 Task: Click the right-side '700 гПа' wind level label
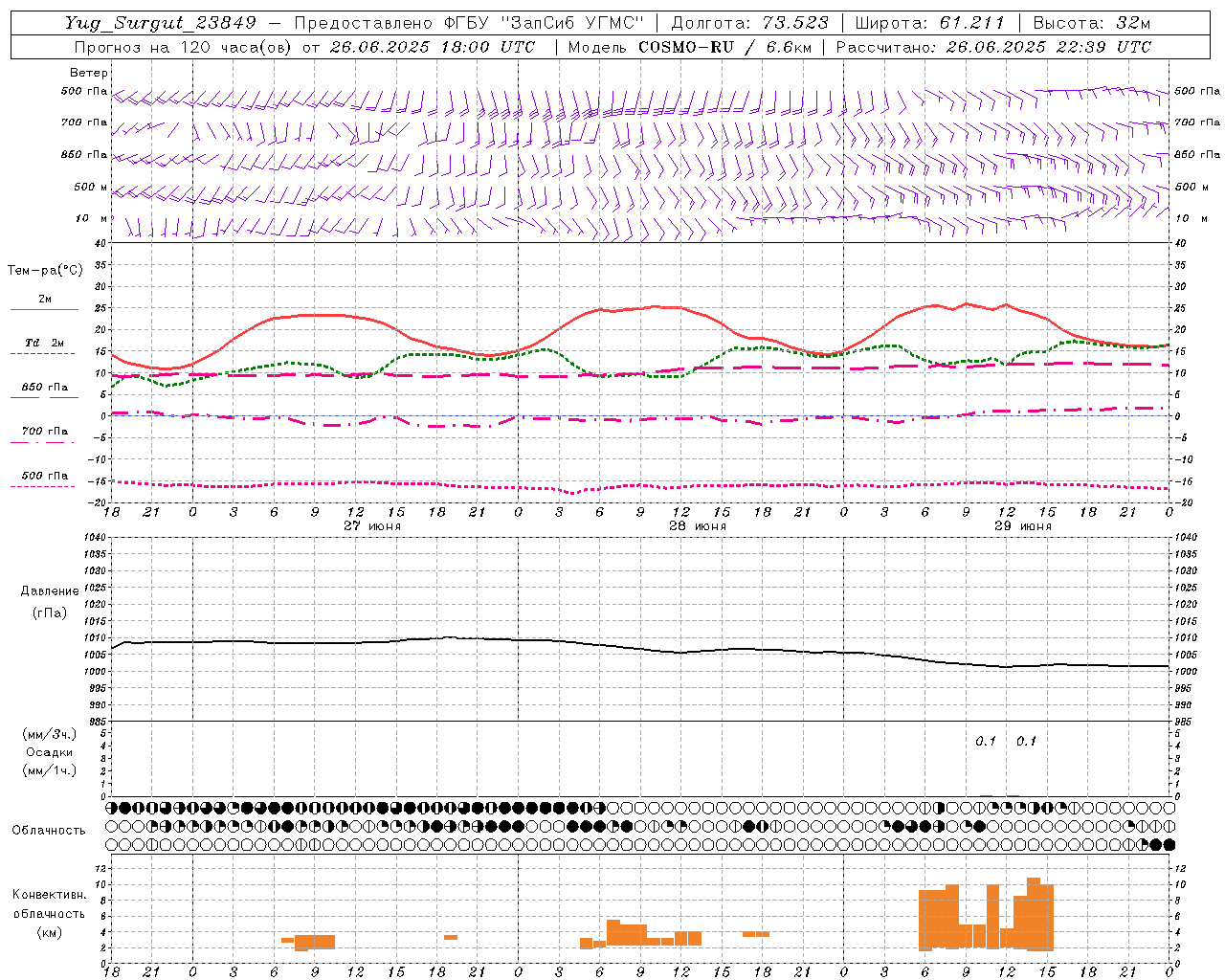coord(1197,122)
